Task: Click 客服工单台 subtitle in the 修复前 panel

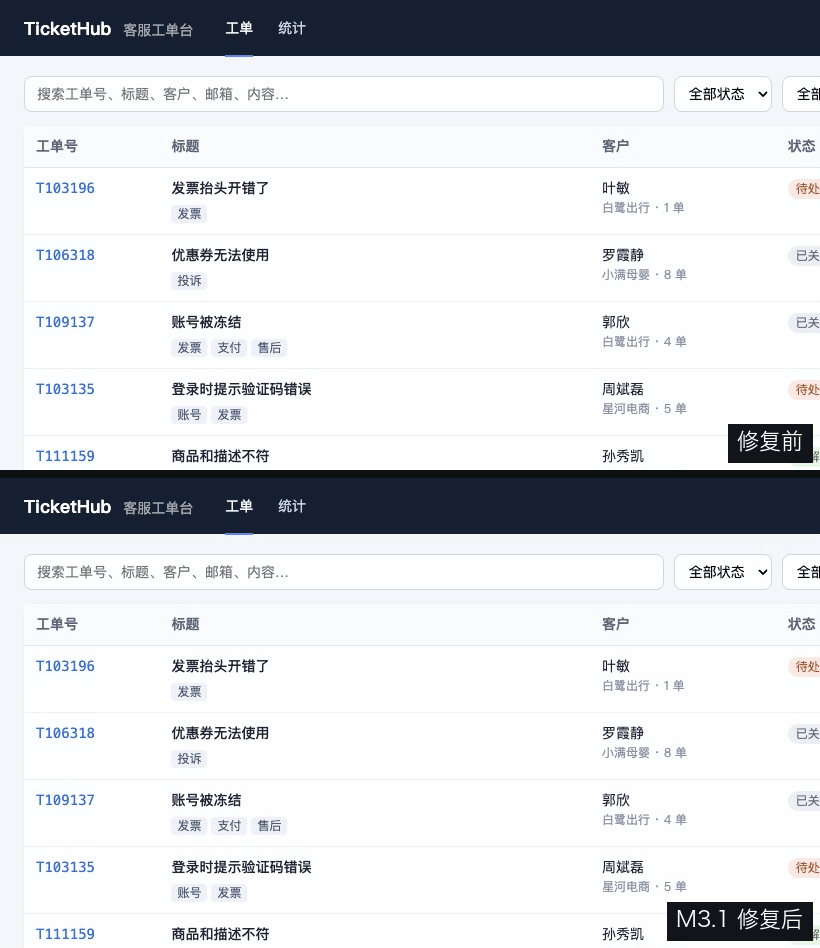Action: pyautogui.click(x=158, y=30)
